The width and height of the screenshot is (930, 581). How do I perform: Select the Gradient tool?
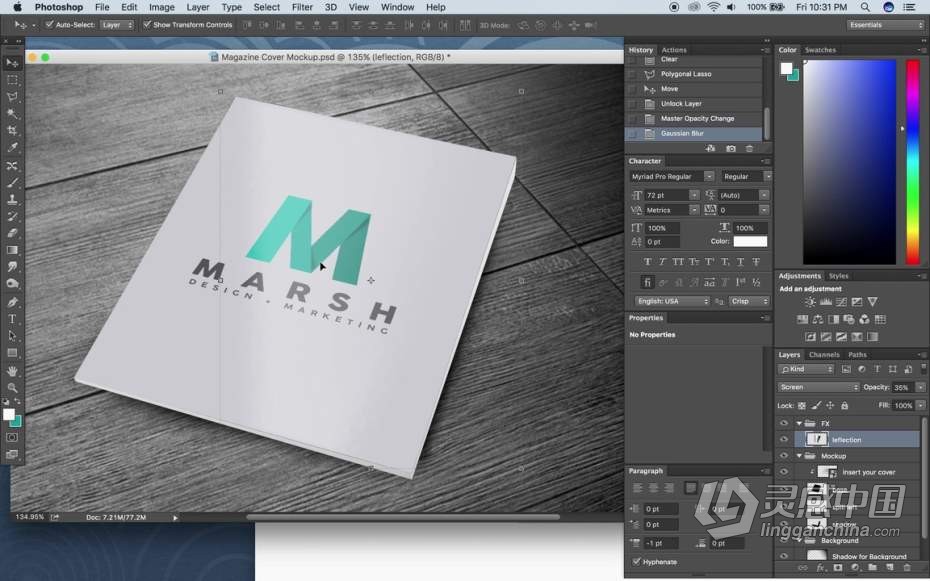(12, 250)
